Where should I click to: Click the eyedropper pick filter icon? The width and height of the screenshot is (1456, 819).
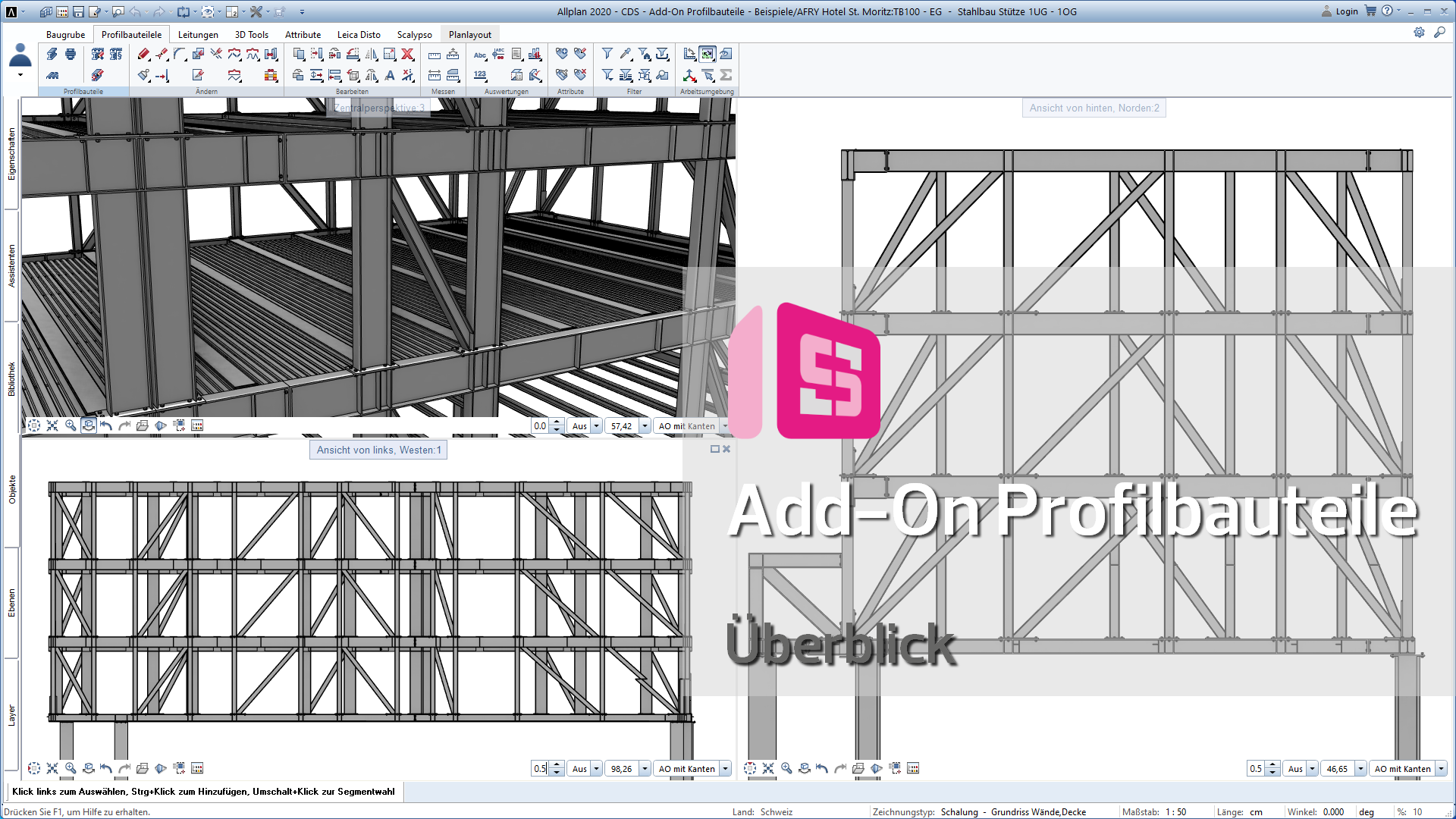[x=626, y=54]
